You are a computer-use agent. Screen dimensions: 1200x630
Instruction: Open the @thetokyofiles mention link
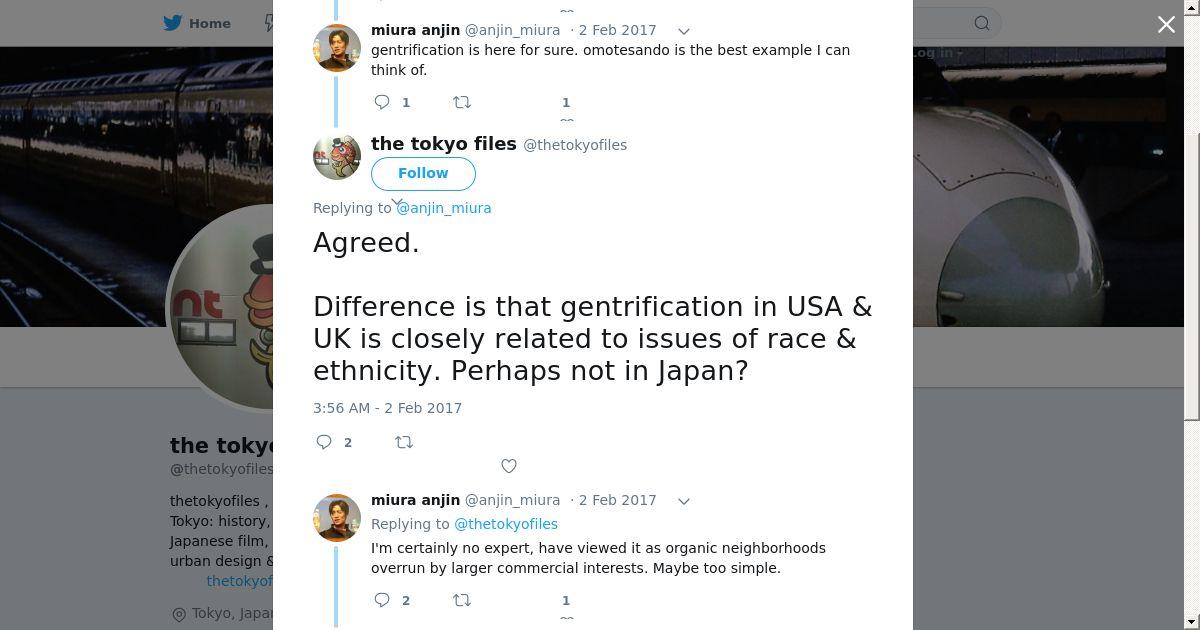tap(506, 524)
